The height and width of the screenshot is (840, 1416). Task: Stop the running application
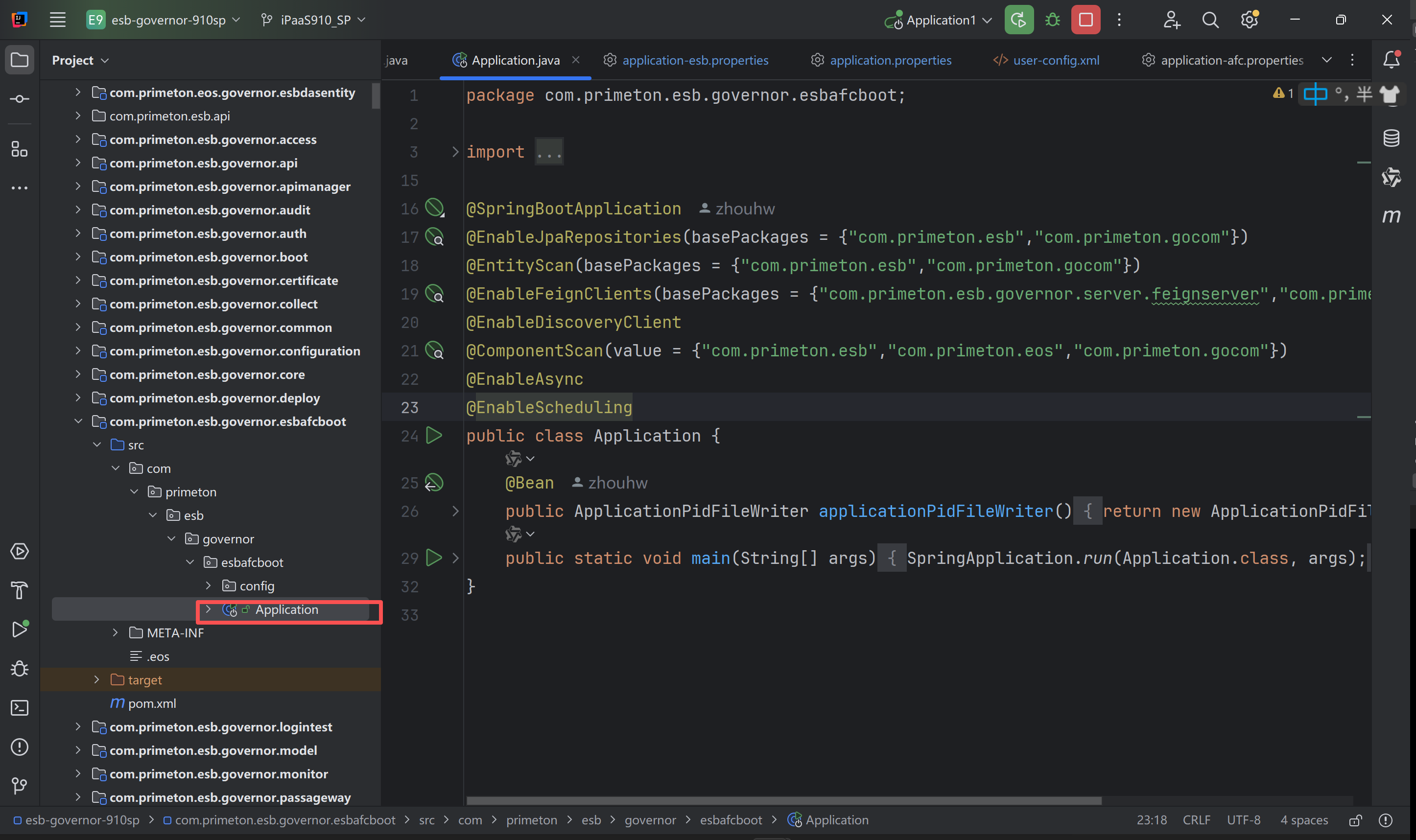click(x=1085, y=21)
